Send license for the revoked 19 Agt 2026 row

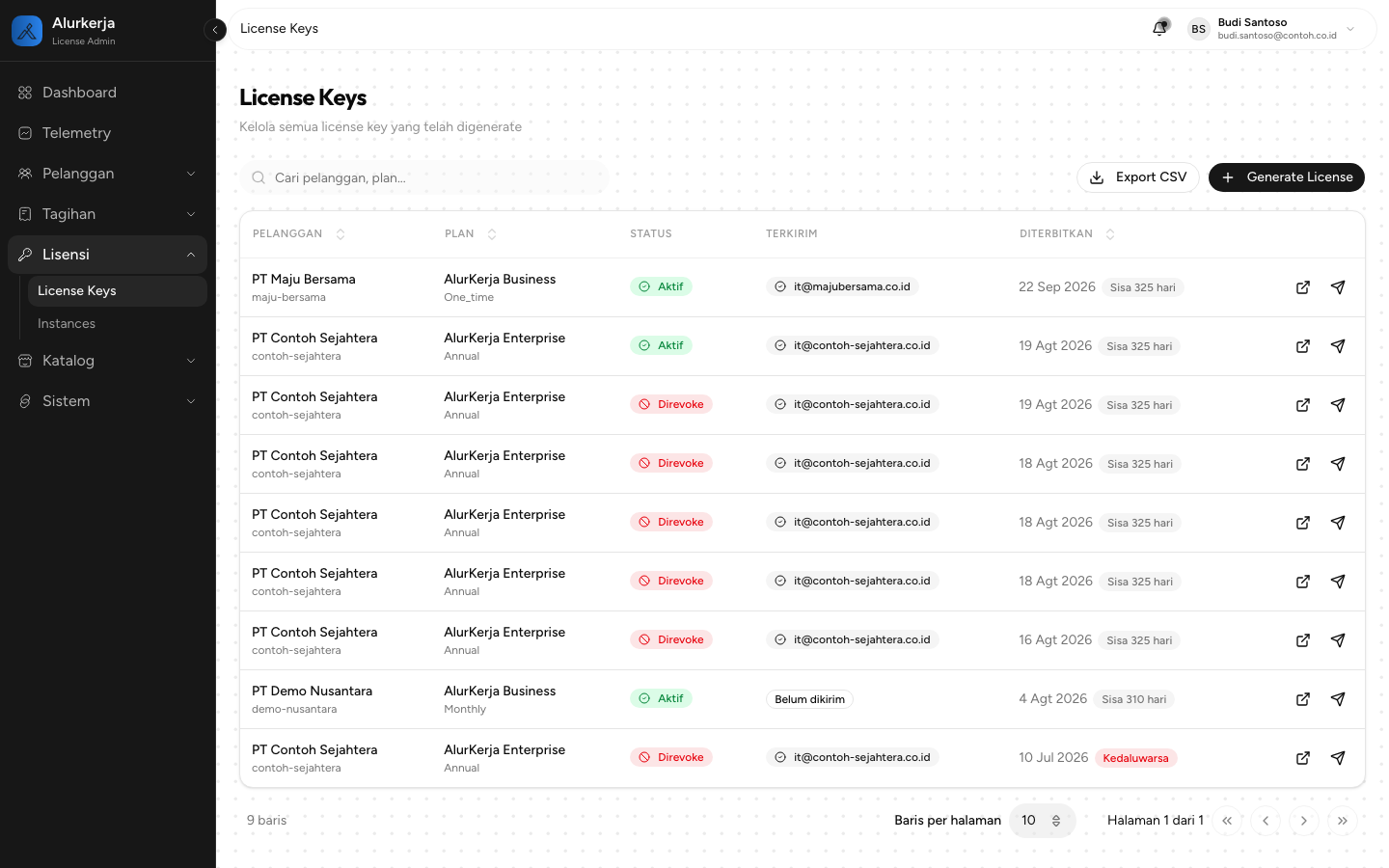point(1338,405)
